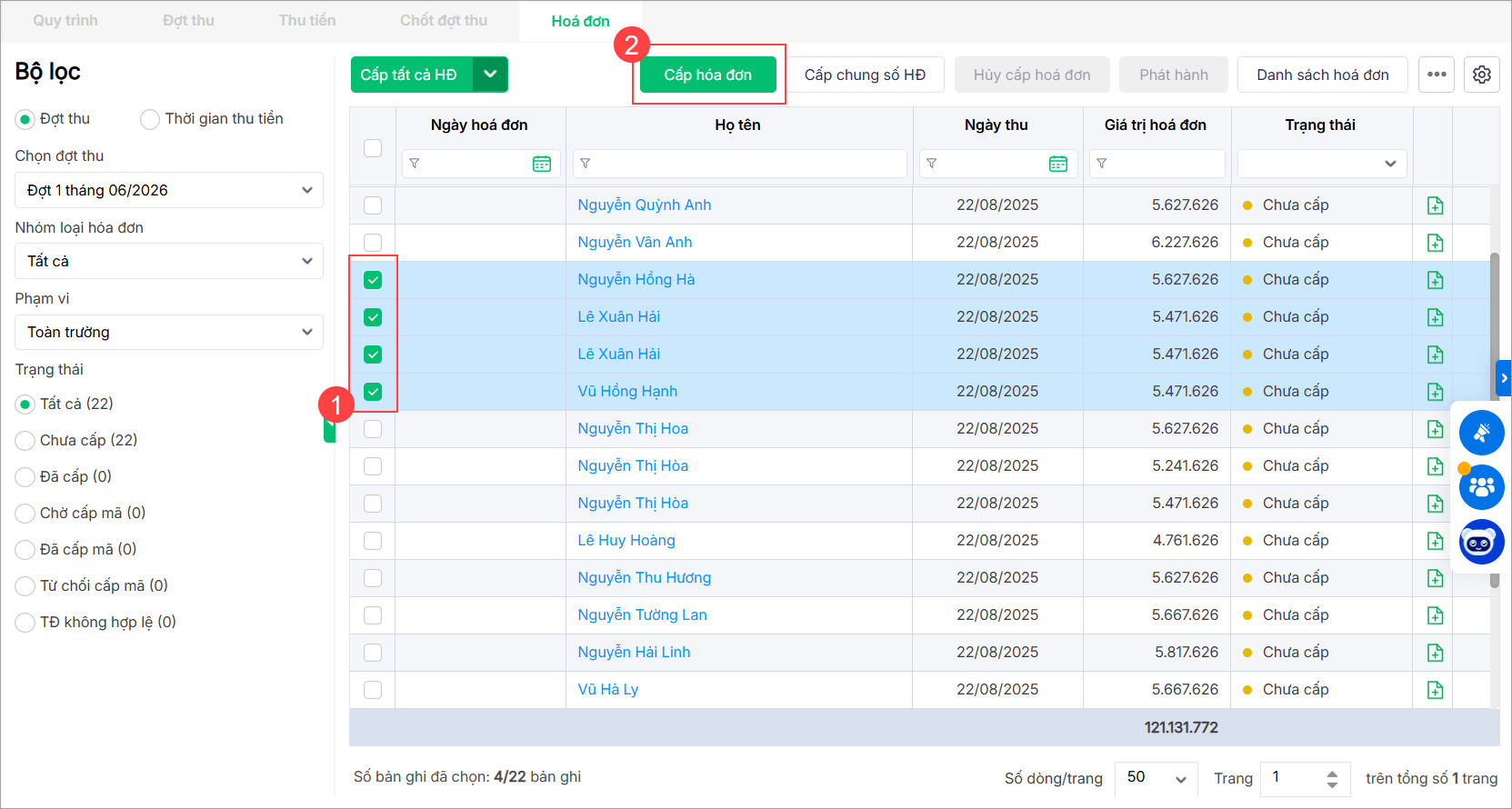1512x809 pixels.
Task: Select the TĐ không hợp lệ (0) status
Action: [25, 623]
